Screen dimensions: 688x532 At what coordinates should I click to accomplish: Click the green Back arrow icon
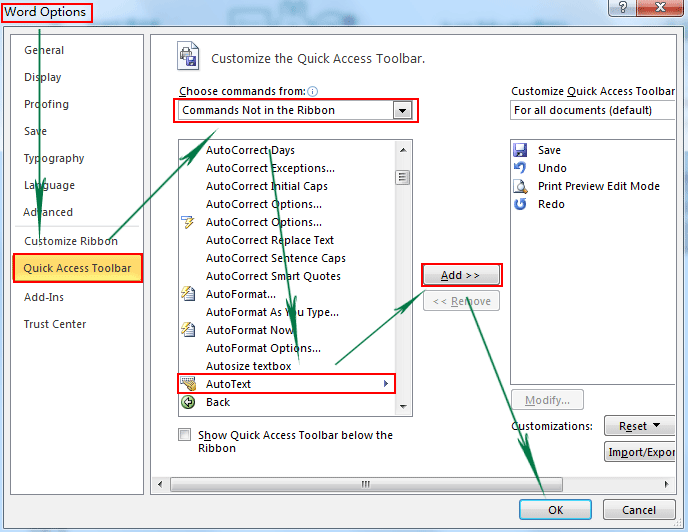(188, 402)
